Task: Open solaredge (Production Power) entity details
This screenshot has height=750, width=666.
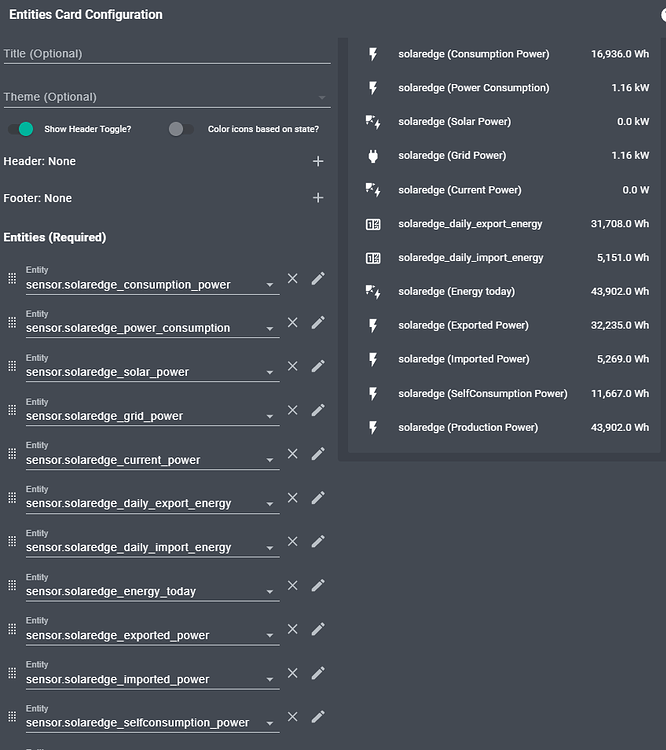Action: tap(467, 428)
